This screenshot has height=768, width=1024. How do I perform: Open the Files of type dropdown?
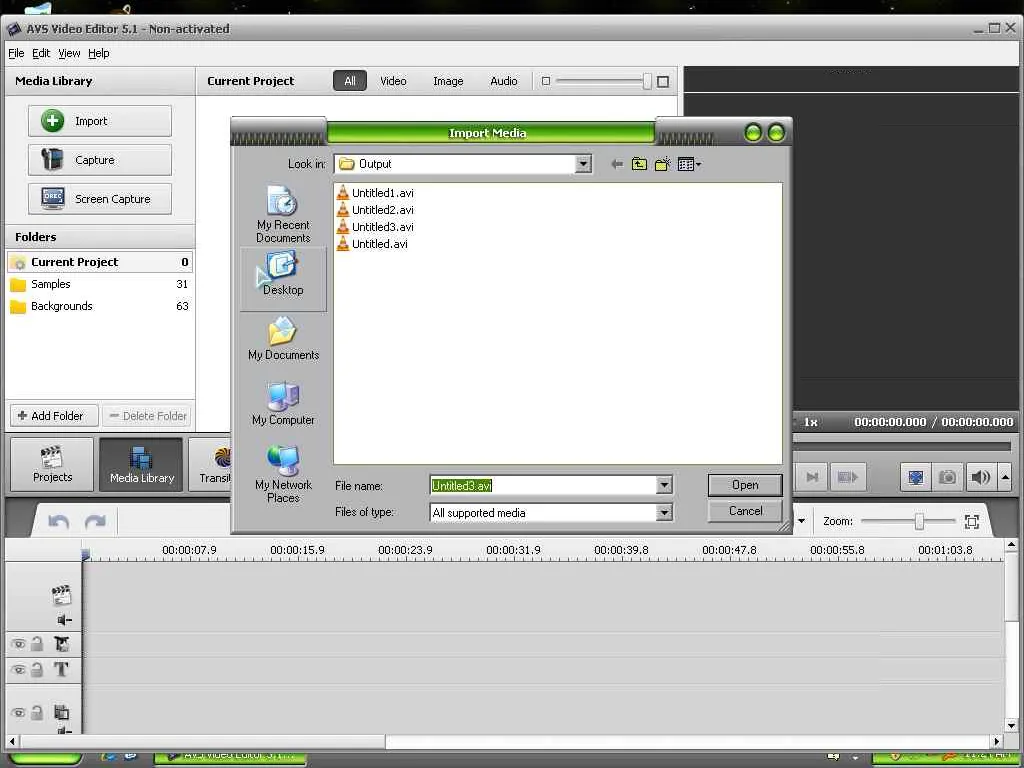pos(664,513)
